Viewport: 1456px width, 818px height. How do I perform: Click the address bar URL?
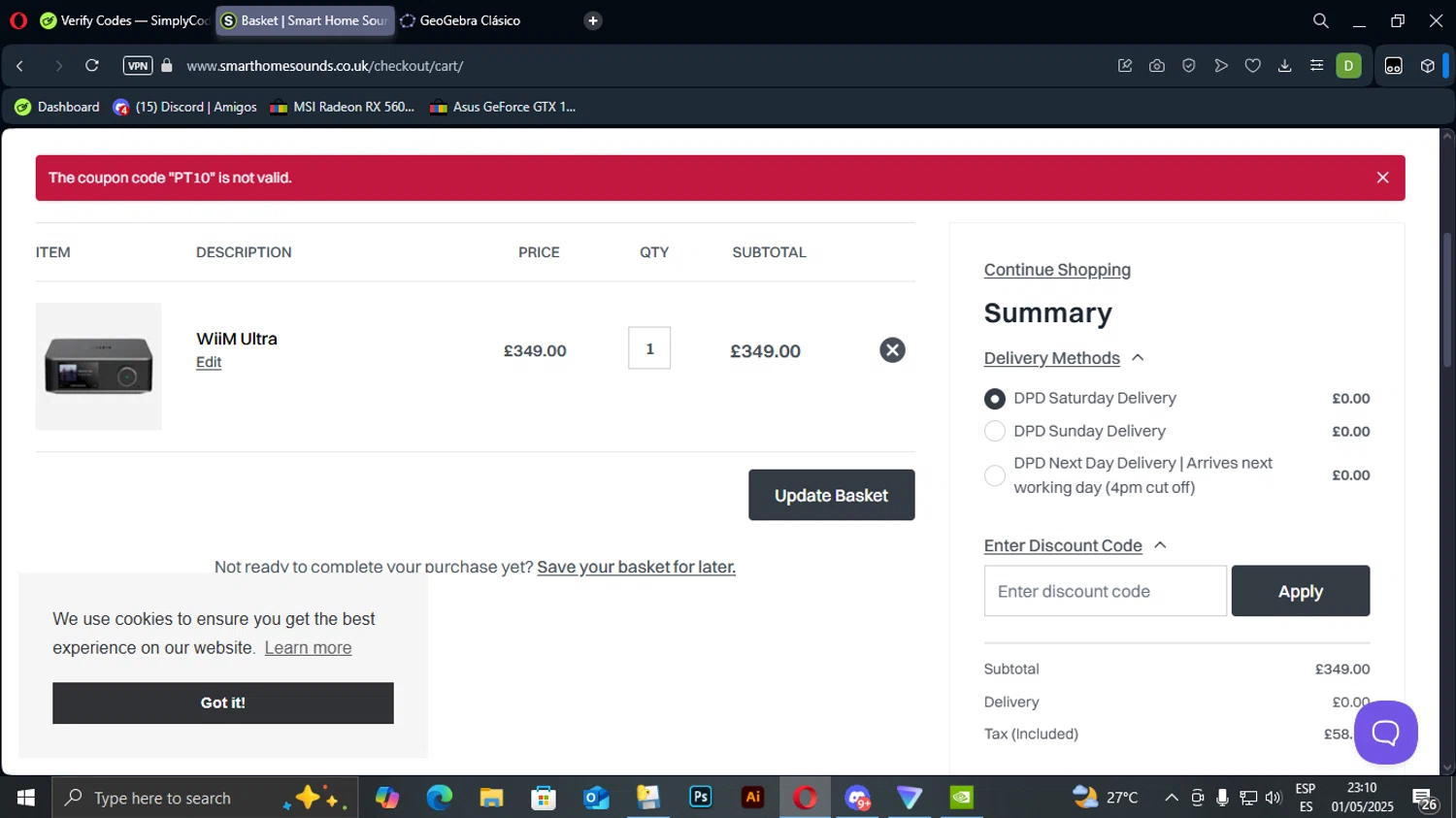pyautogui.click(x=324, y=66)
